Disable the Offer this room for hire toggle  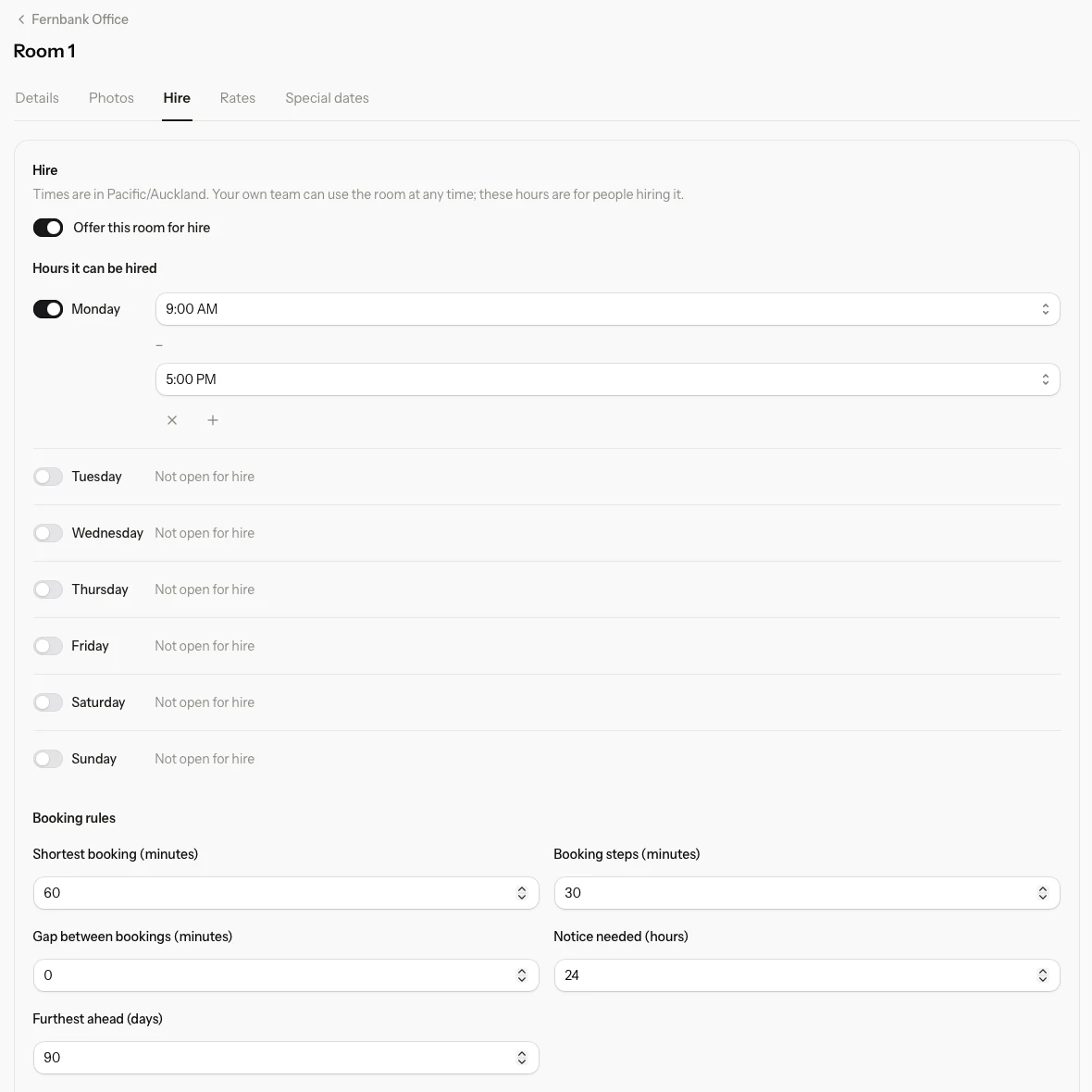tap(48, 228)
